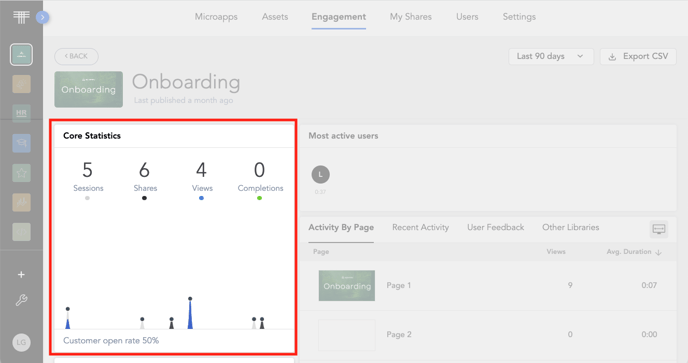This screenshot has height=363, width=688.
Task: Click the Page 1 label
Action: pyautogui.click(x=398, y=285)
